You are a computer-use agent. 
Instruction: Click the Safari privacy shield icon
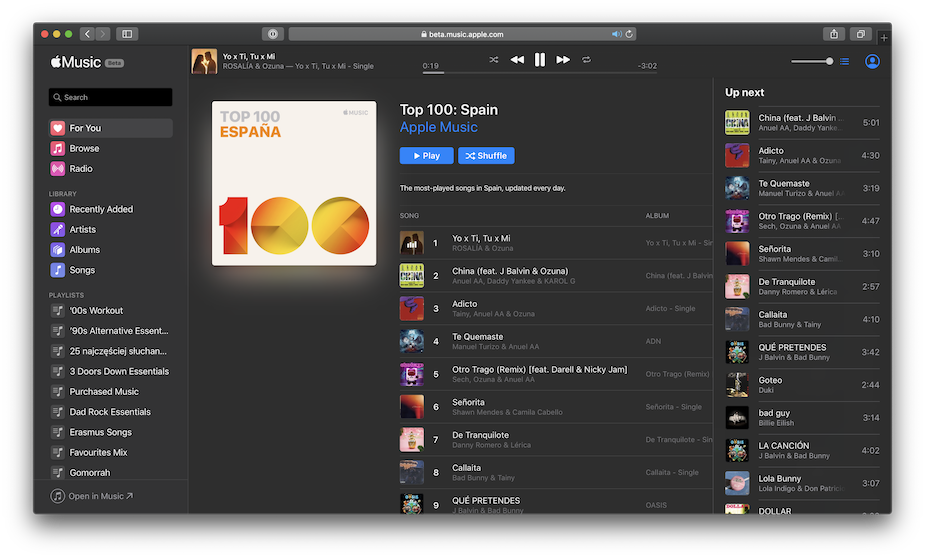pyautogui.click(x=273, y=34)
